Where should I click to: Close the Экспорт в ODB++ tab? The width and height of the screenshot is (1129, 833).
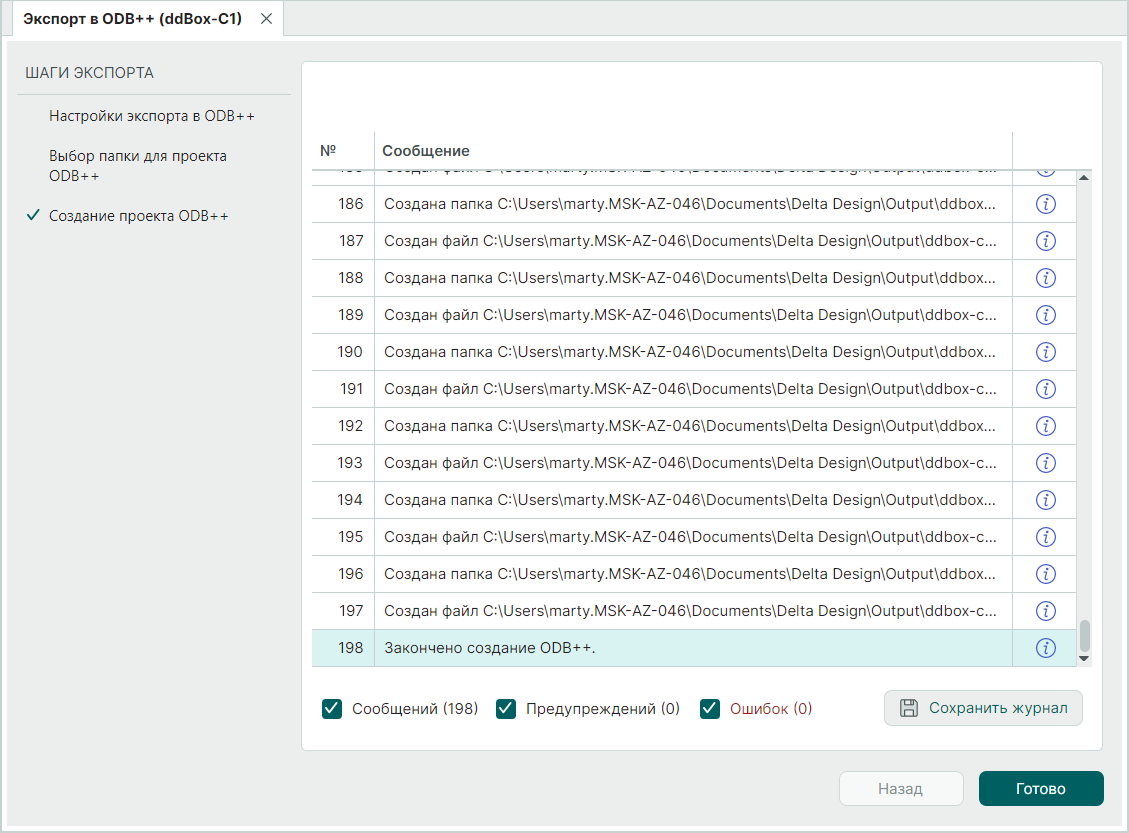(266, 19)
